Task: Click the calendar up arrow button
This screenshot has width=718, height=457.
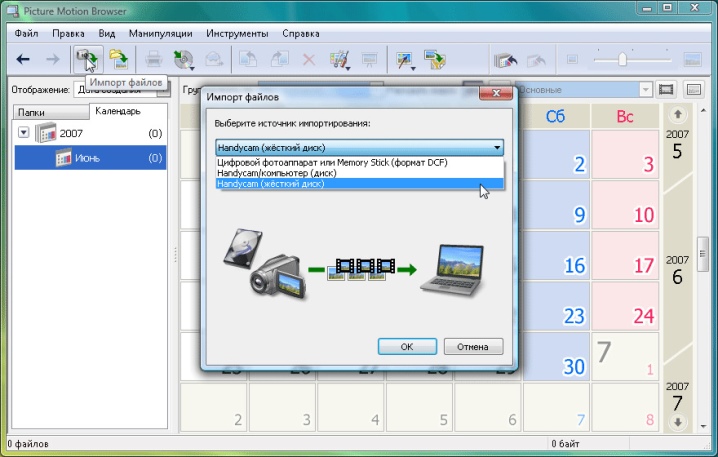Action: click(678, 114)
